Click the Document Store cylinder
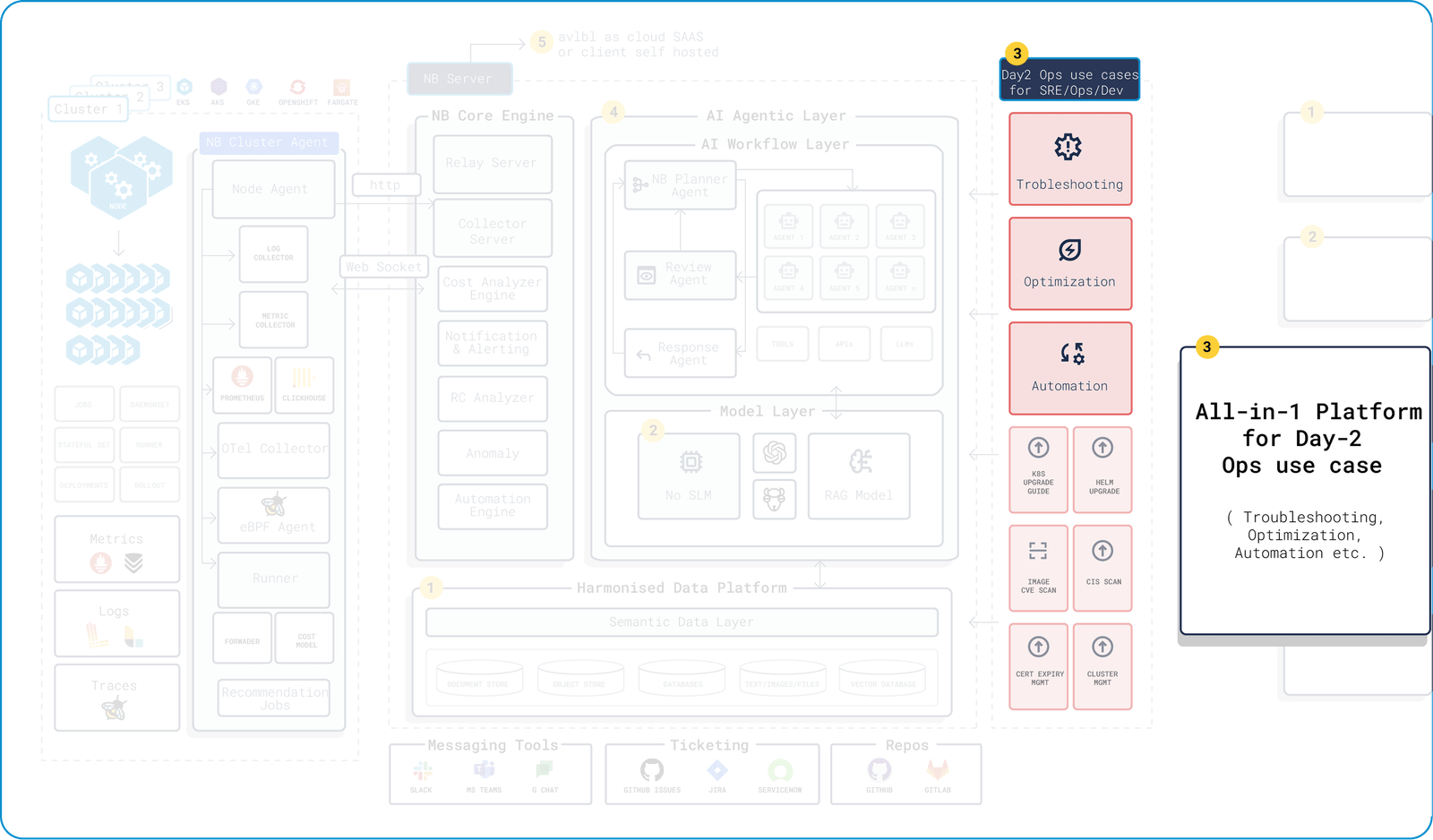Viewport: 1433px width, 840px height. click(x=478, y=677)
